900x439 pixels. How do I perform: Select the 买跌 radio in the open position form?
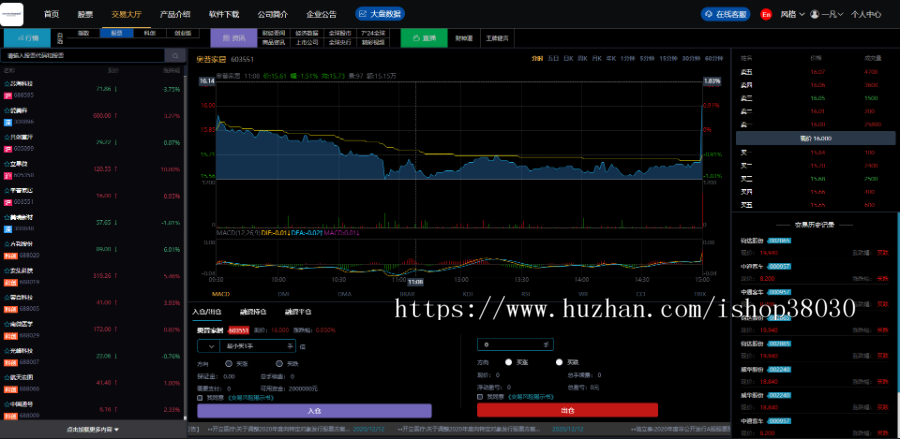point(280,363)
